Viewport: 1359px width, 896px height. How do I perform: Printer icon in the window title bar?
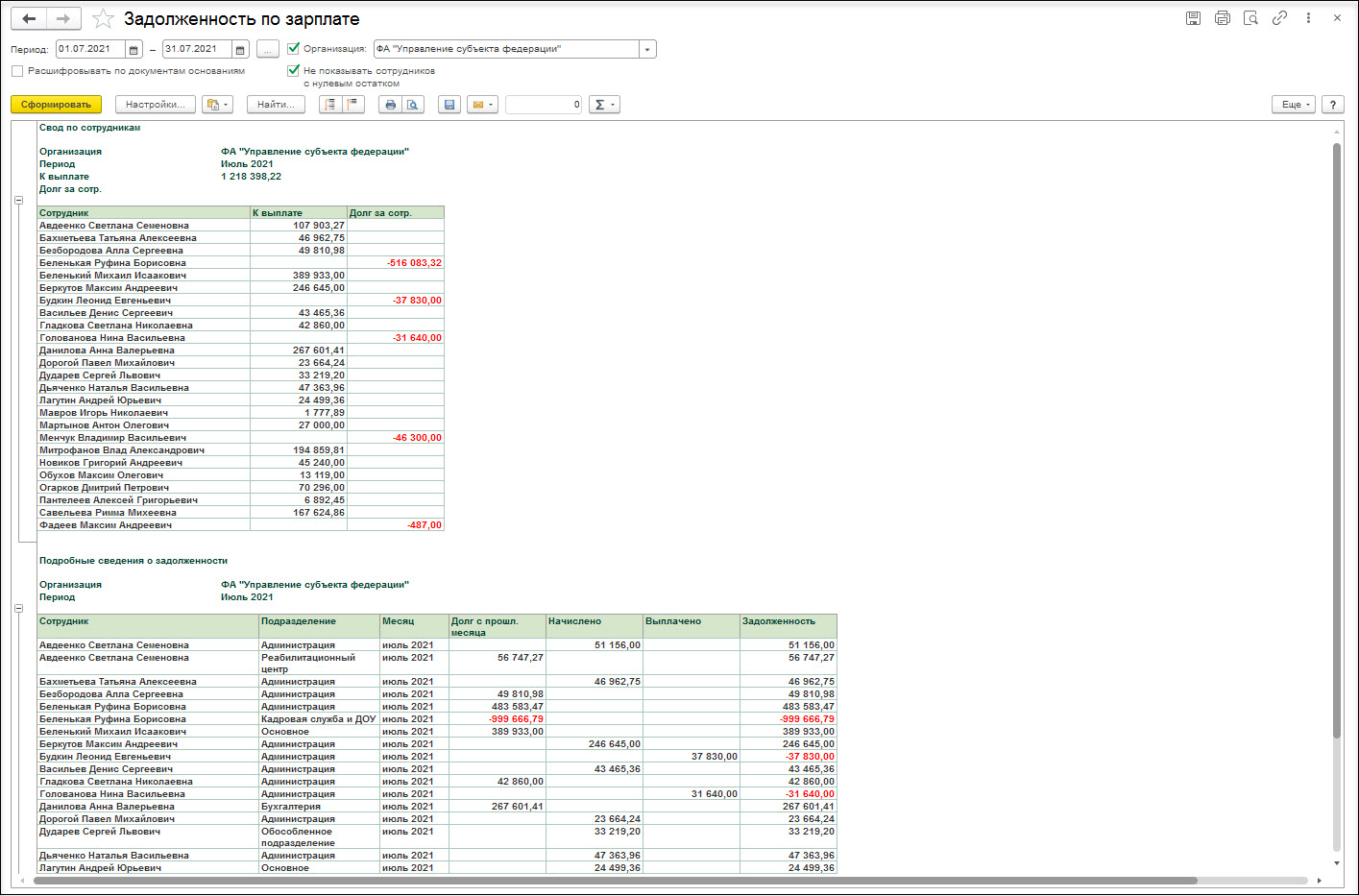click(x=1222, y=18)
